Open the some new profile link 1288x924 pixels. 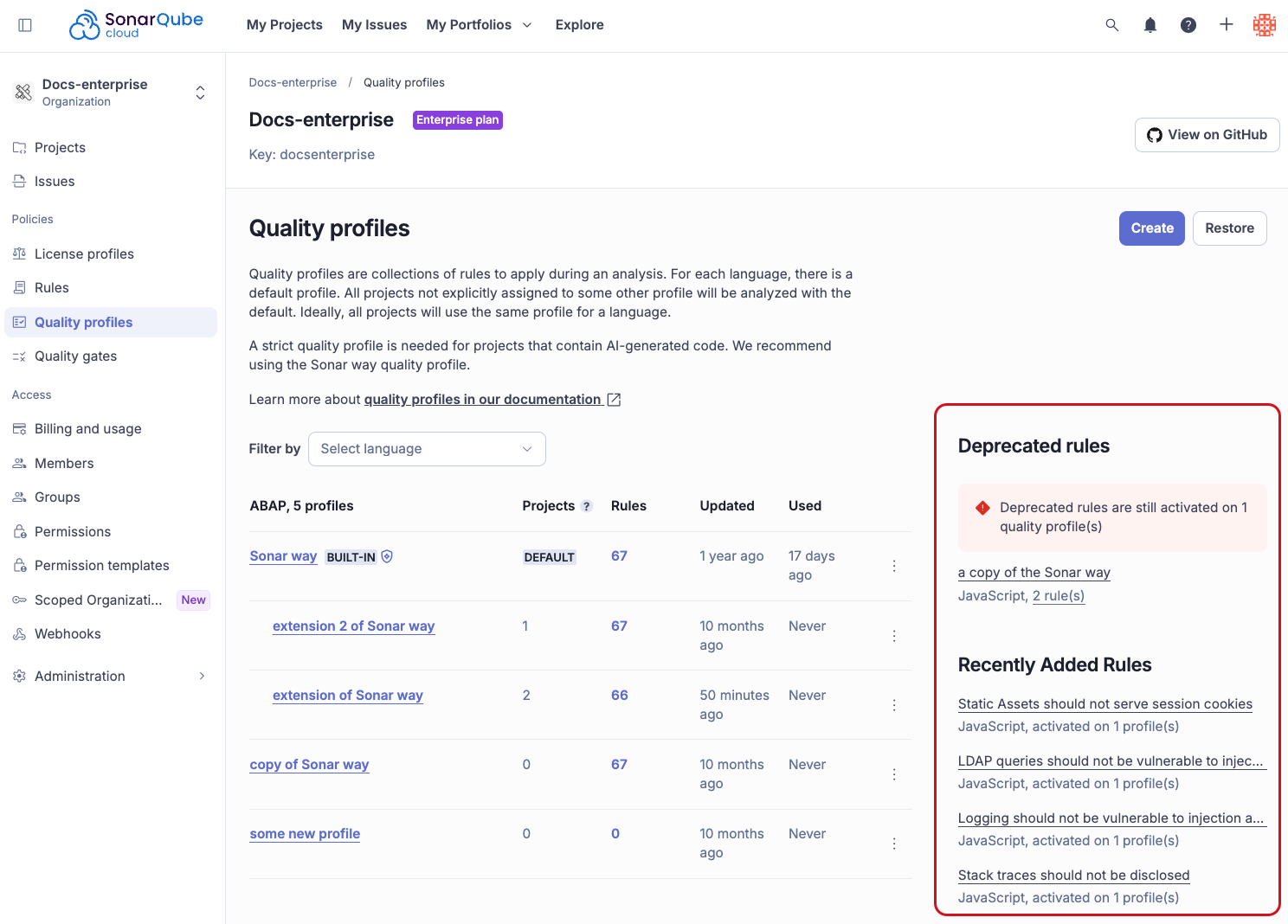coord(305,834)
